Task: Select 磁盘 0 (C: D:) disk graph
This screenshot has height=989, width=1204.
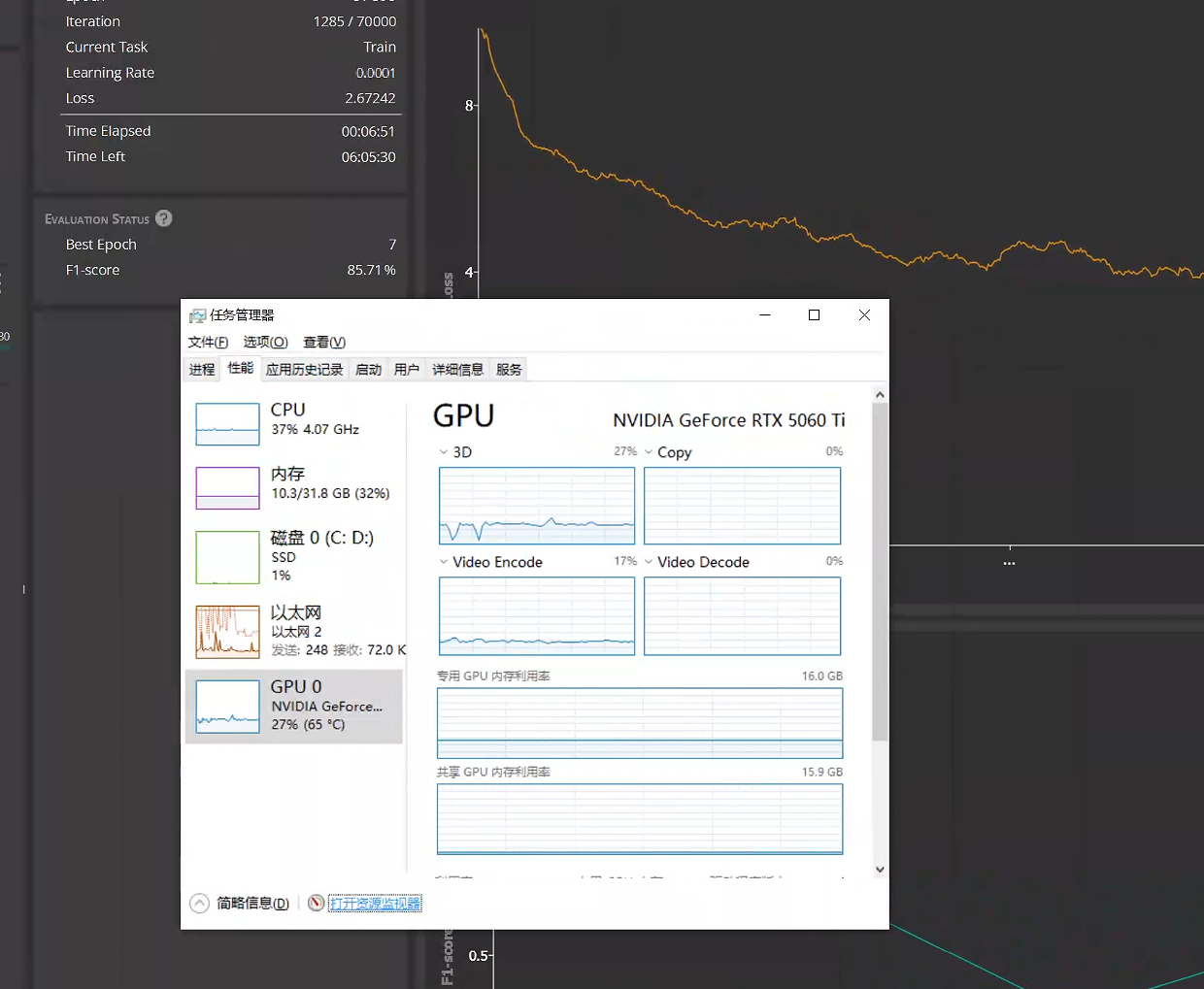Action: coord(227,556)
